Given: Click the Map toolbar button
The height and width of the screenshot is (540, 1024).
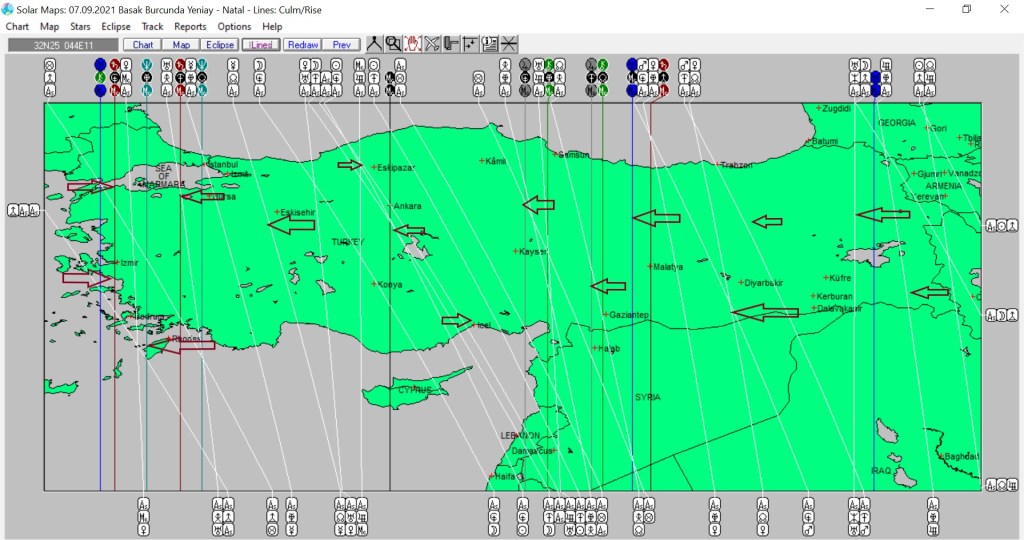Looking at the screenshot, I should tap(181, 45).
